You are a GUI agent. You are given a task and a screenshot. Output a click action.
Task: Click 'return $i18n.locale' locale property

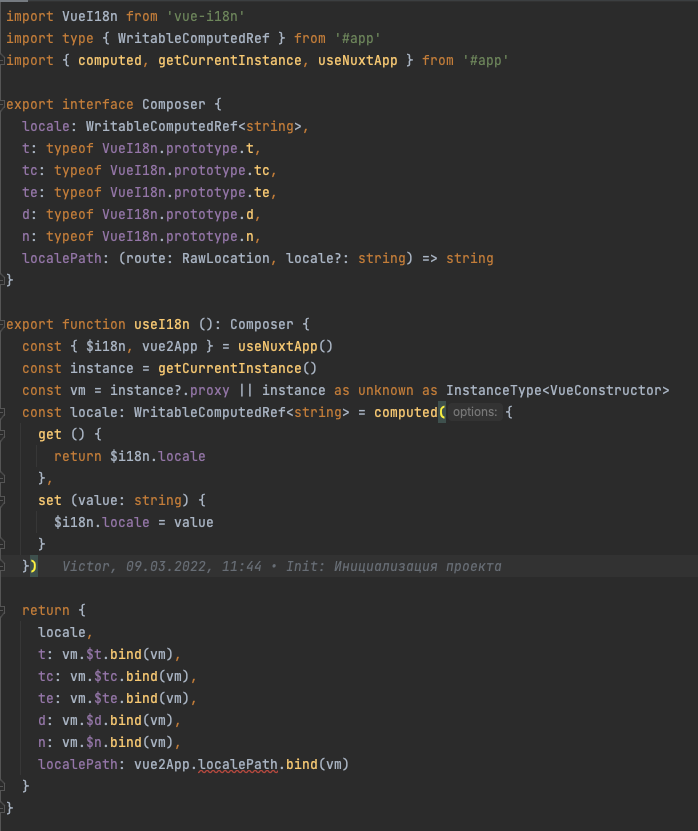click(x=182, y=456)
